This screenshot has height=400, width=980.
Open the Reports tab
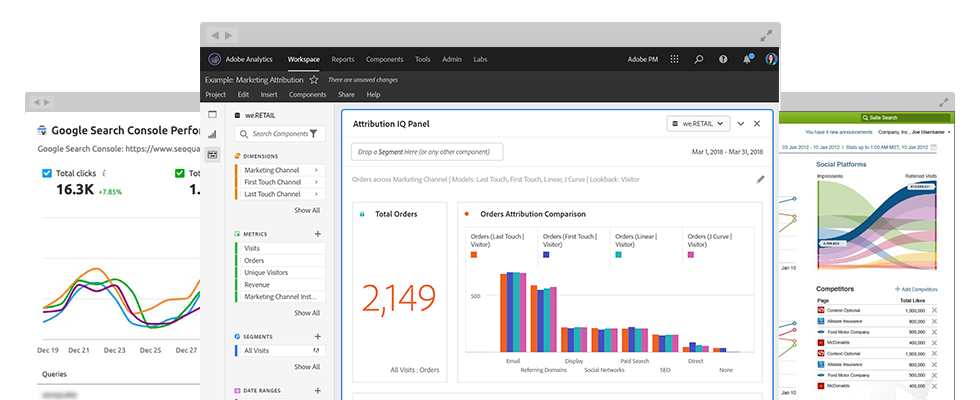pos(342,59)
